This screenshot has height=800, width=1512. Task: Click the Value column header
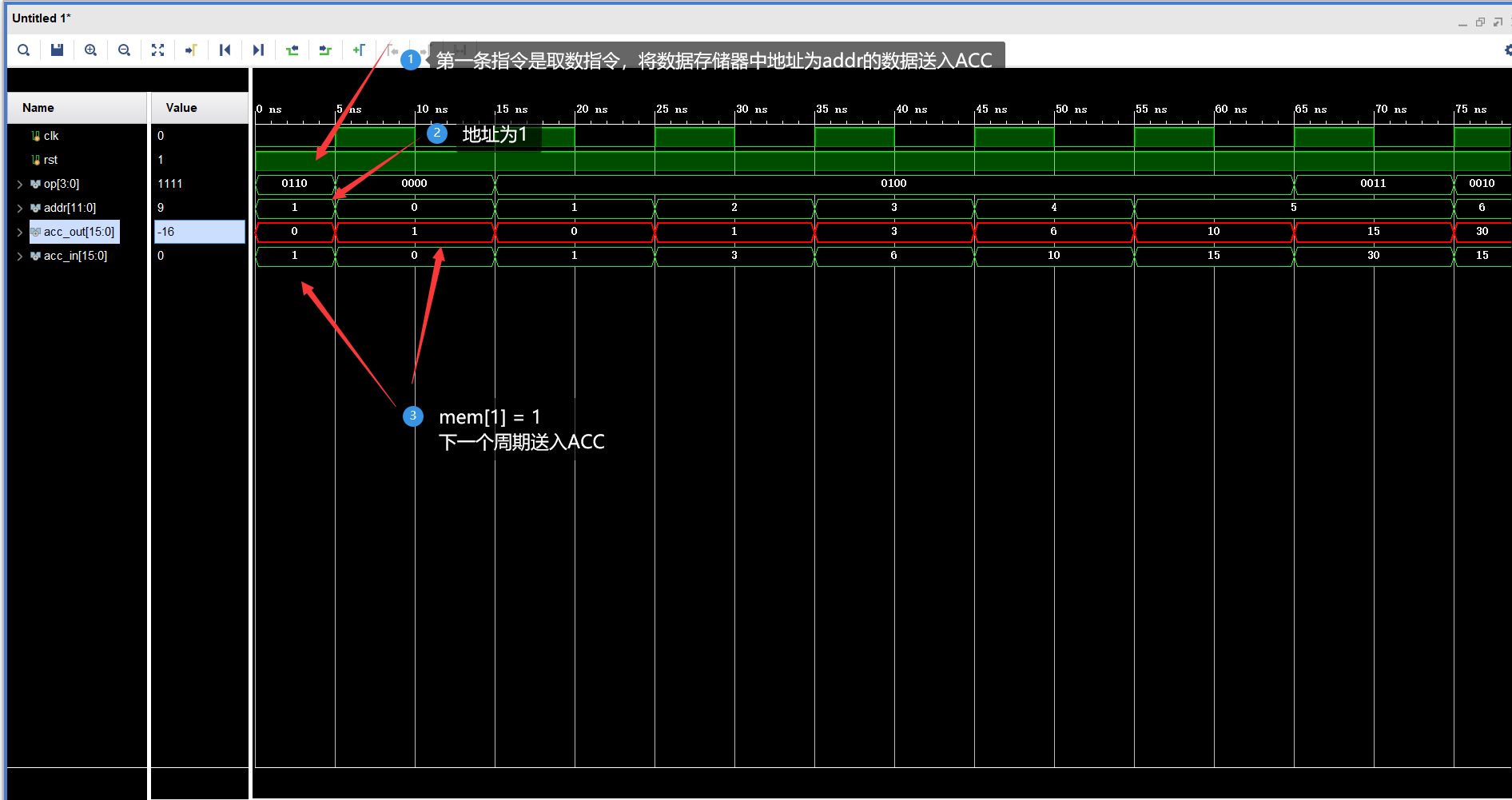(x=200, y=108)
